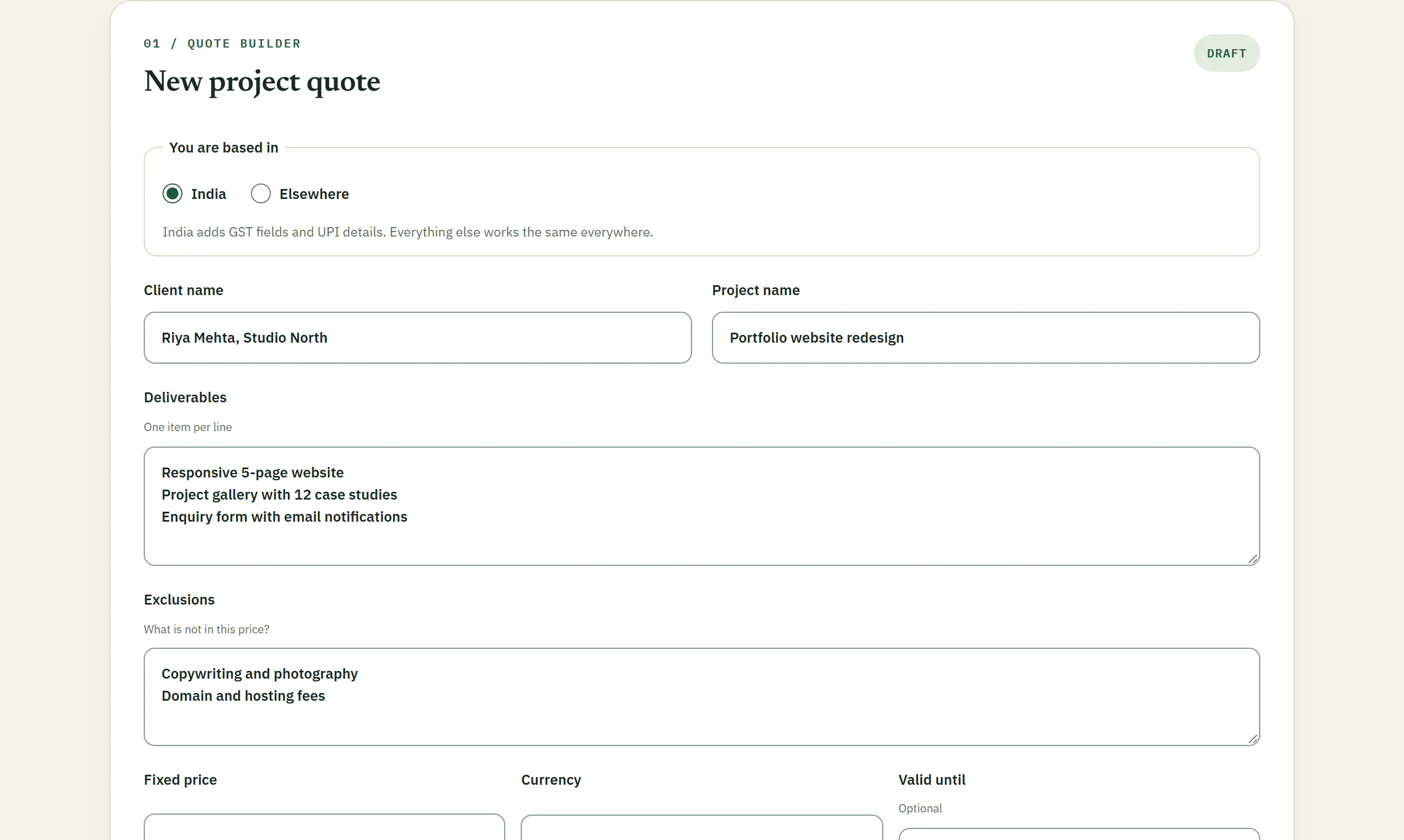Open the Currency field

(701, 827)
